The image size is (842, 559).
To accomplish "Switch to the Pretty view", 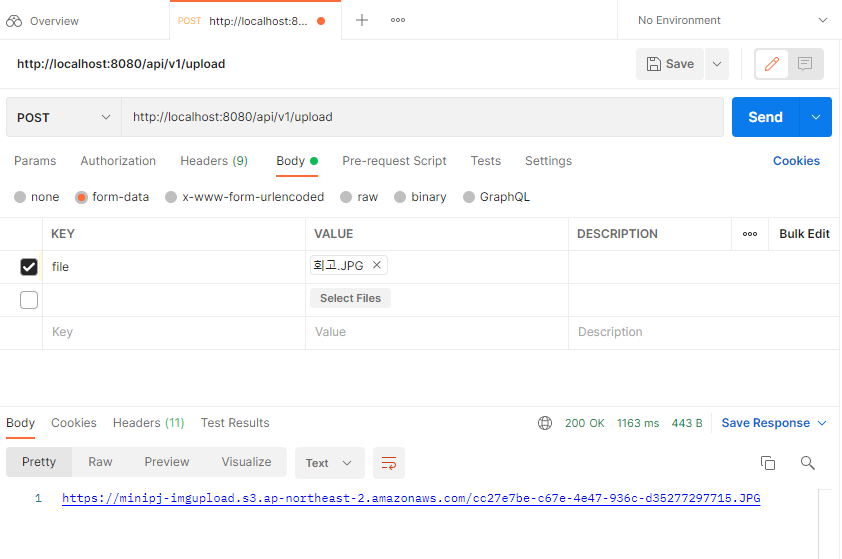I will [x=39, y=462].
